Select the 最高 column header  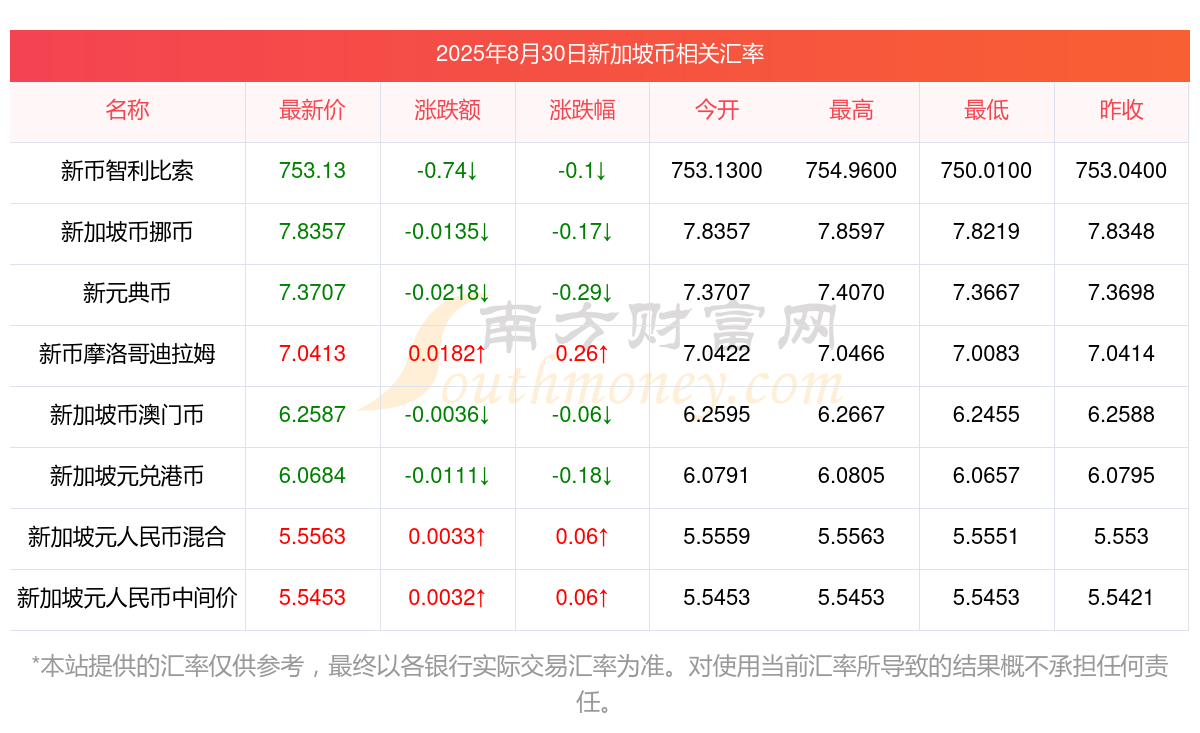pos(851,111)
